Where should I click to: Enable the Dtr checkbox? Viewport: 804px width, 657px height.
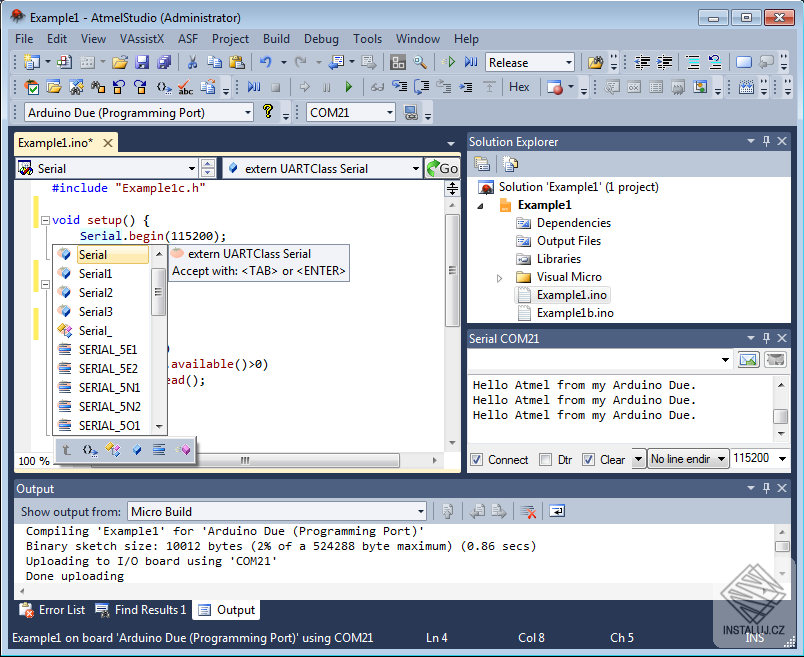[545, 460]
